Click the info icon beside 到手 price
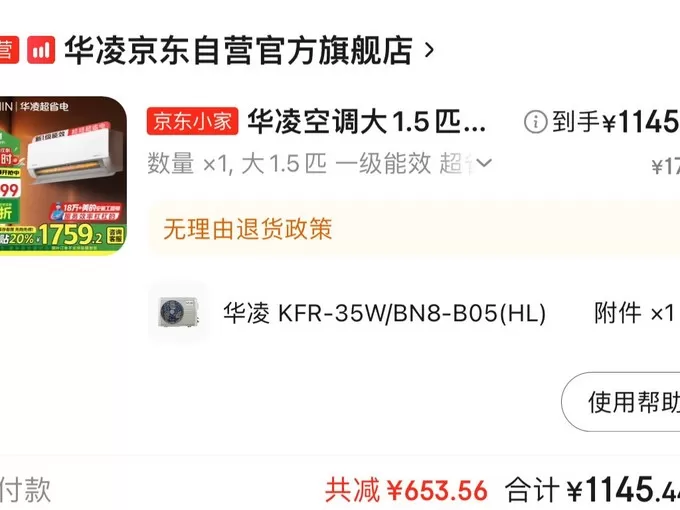This screenshot has height=510, width=680. 536,122
